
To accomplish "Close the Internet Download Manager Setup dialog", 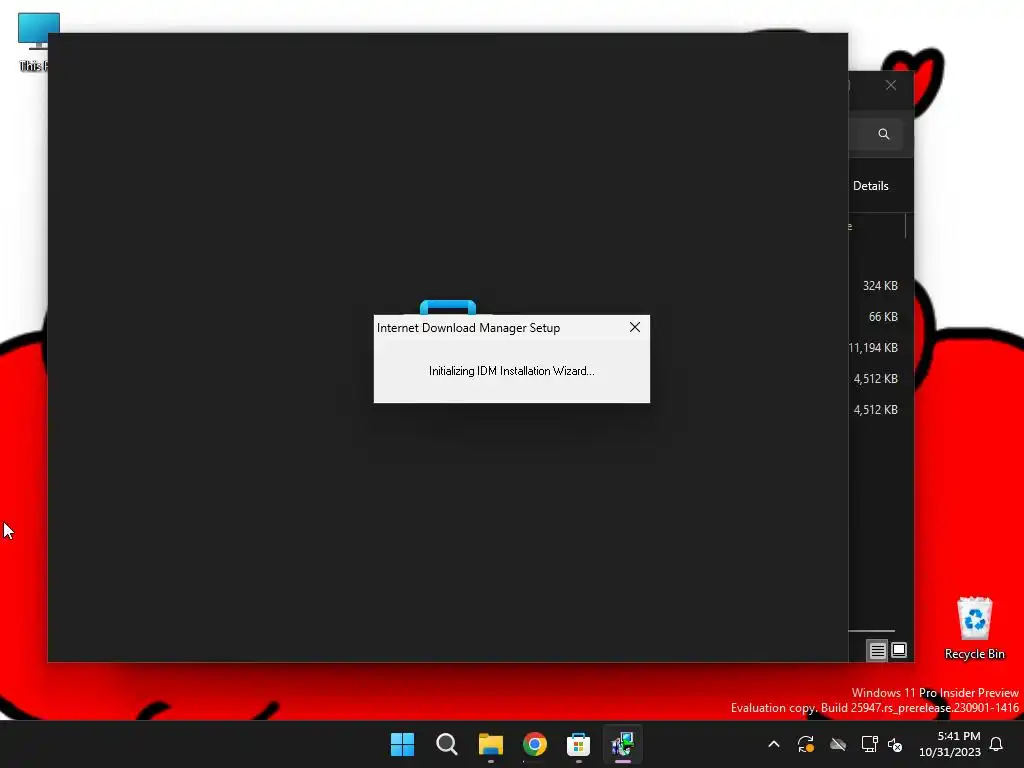I will point(635,327).
